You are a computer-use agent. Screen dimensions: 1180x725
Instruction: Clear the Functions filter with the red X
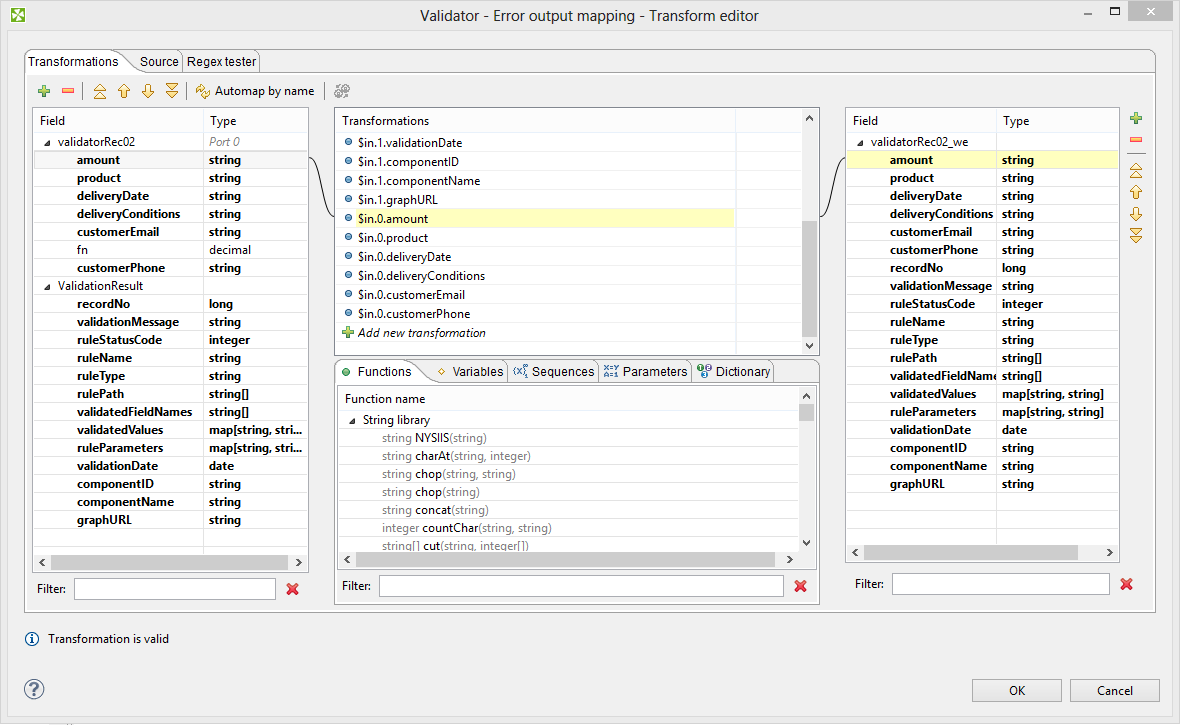coord(800,586)
